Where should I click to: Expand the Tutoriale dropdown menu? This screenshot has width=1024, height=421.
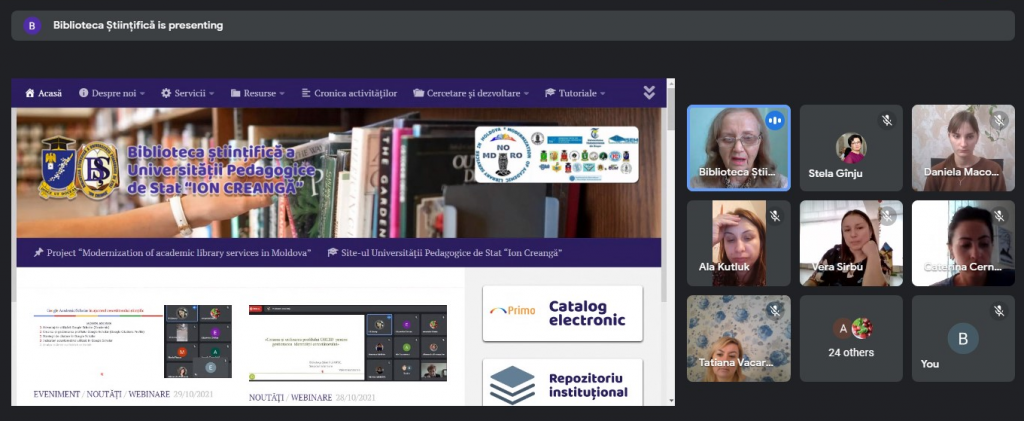[x=575, y=93]
